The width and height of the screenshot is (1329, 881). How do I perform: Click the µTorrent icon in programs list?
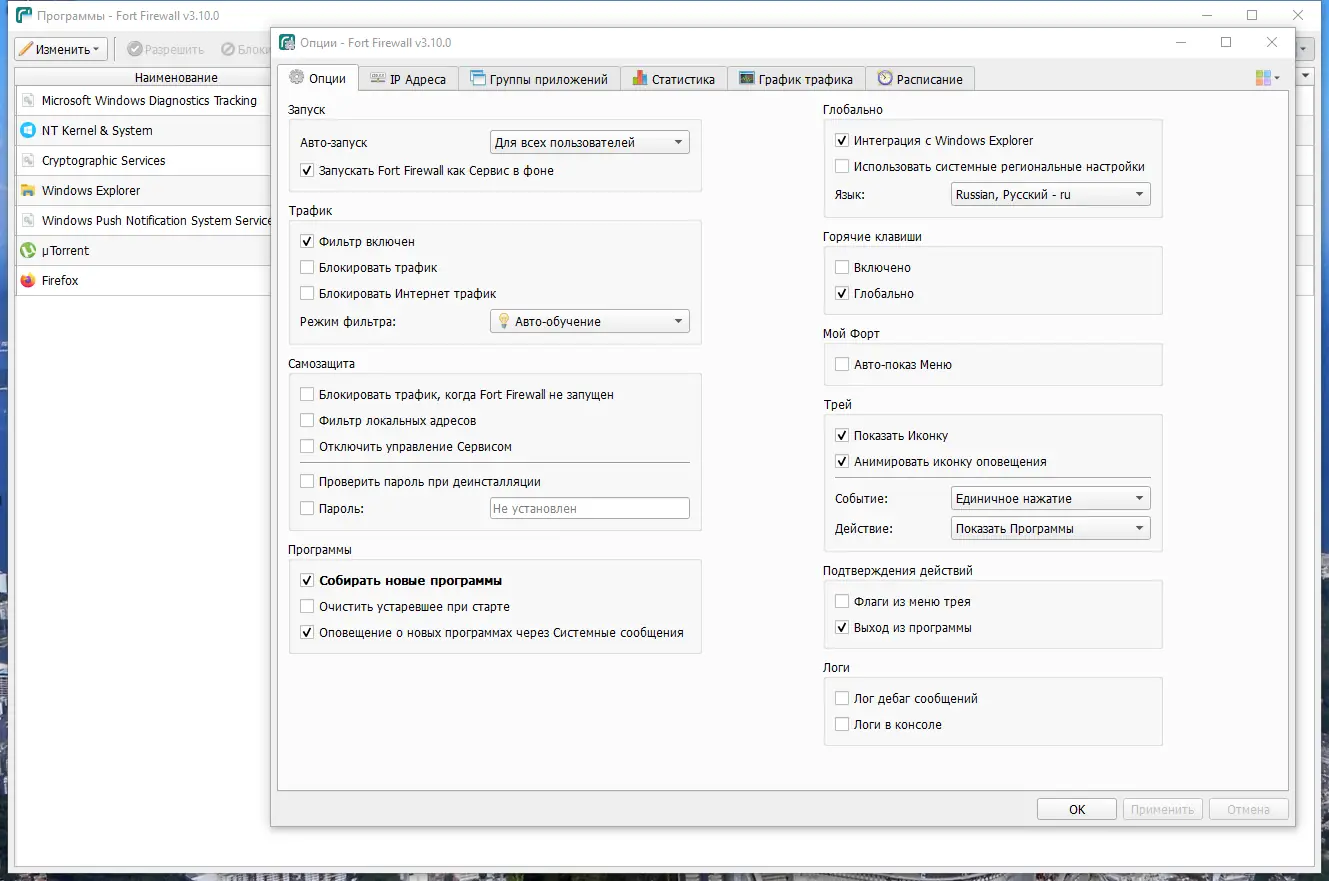coord(28,251)
